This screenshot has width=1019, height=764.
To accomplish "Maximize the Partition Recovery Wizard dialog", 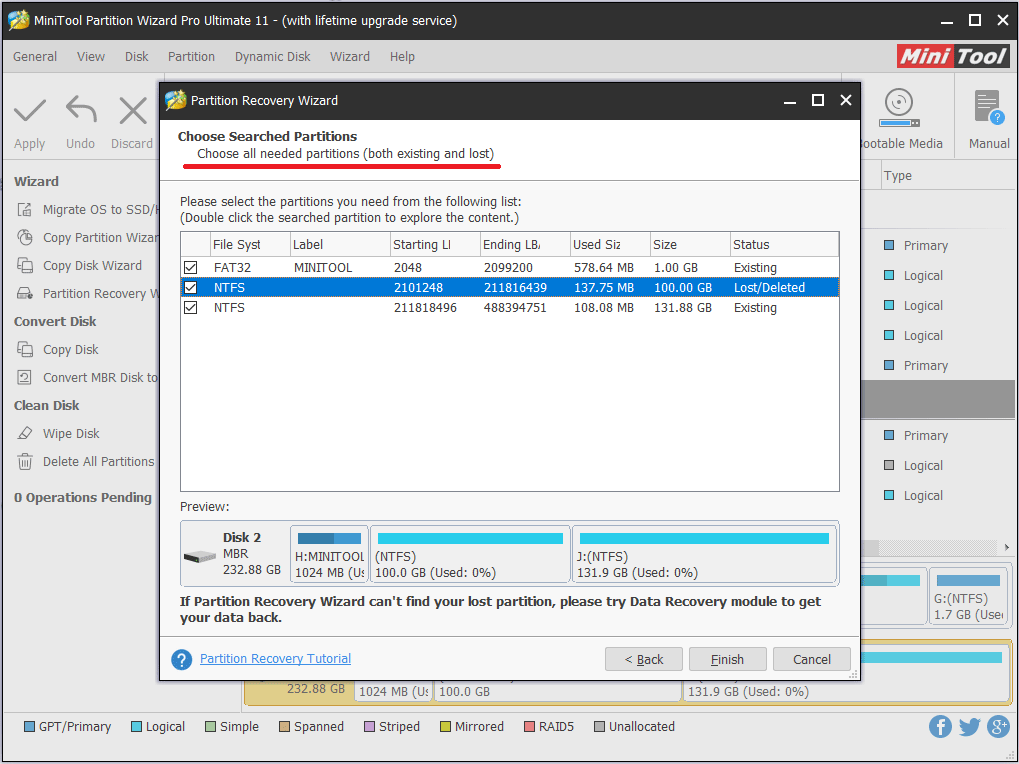I will point(818,100).
